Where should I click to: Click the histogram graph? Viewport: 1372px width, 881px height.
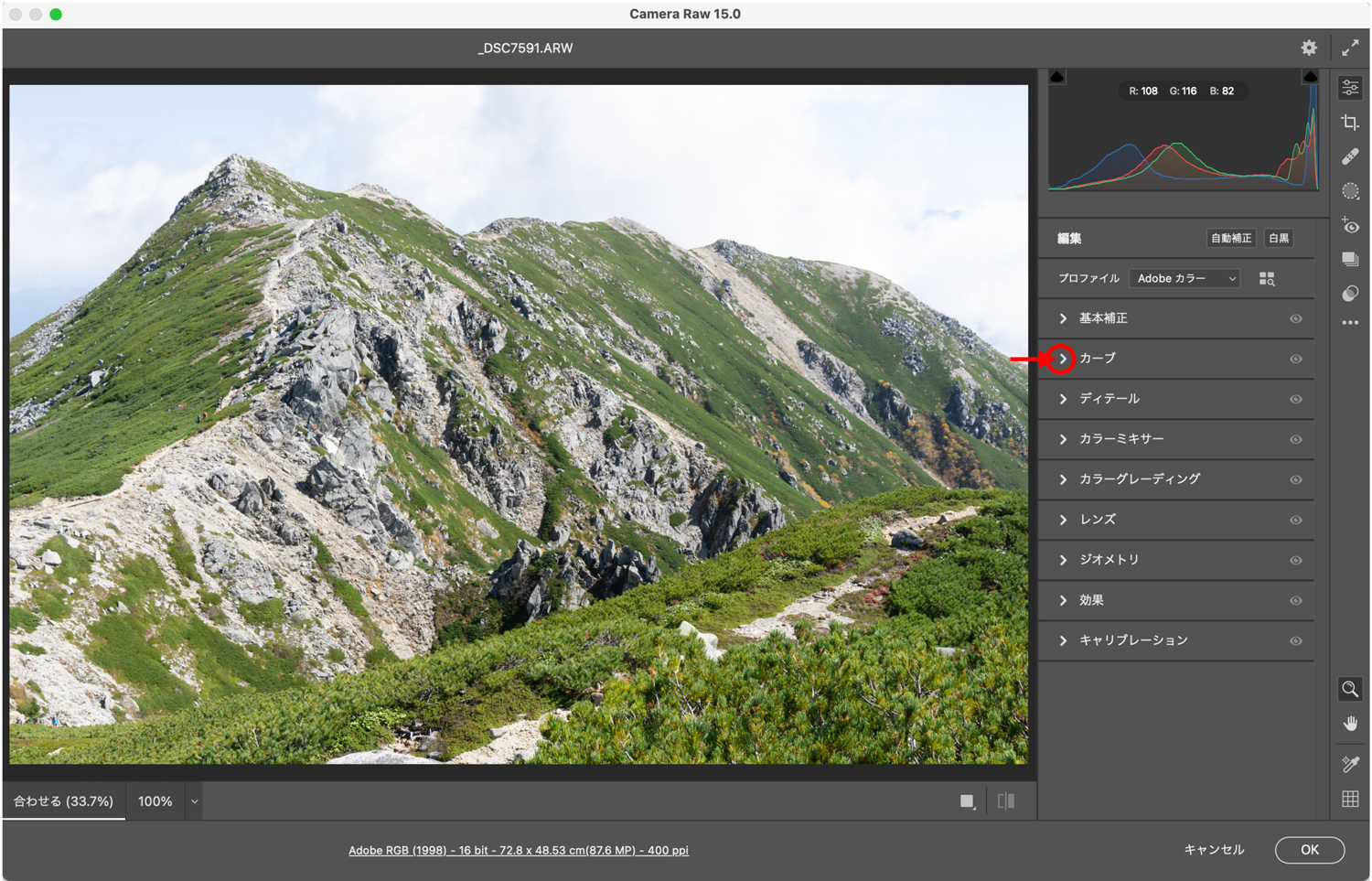[x=1184, y=131]
